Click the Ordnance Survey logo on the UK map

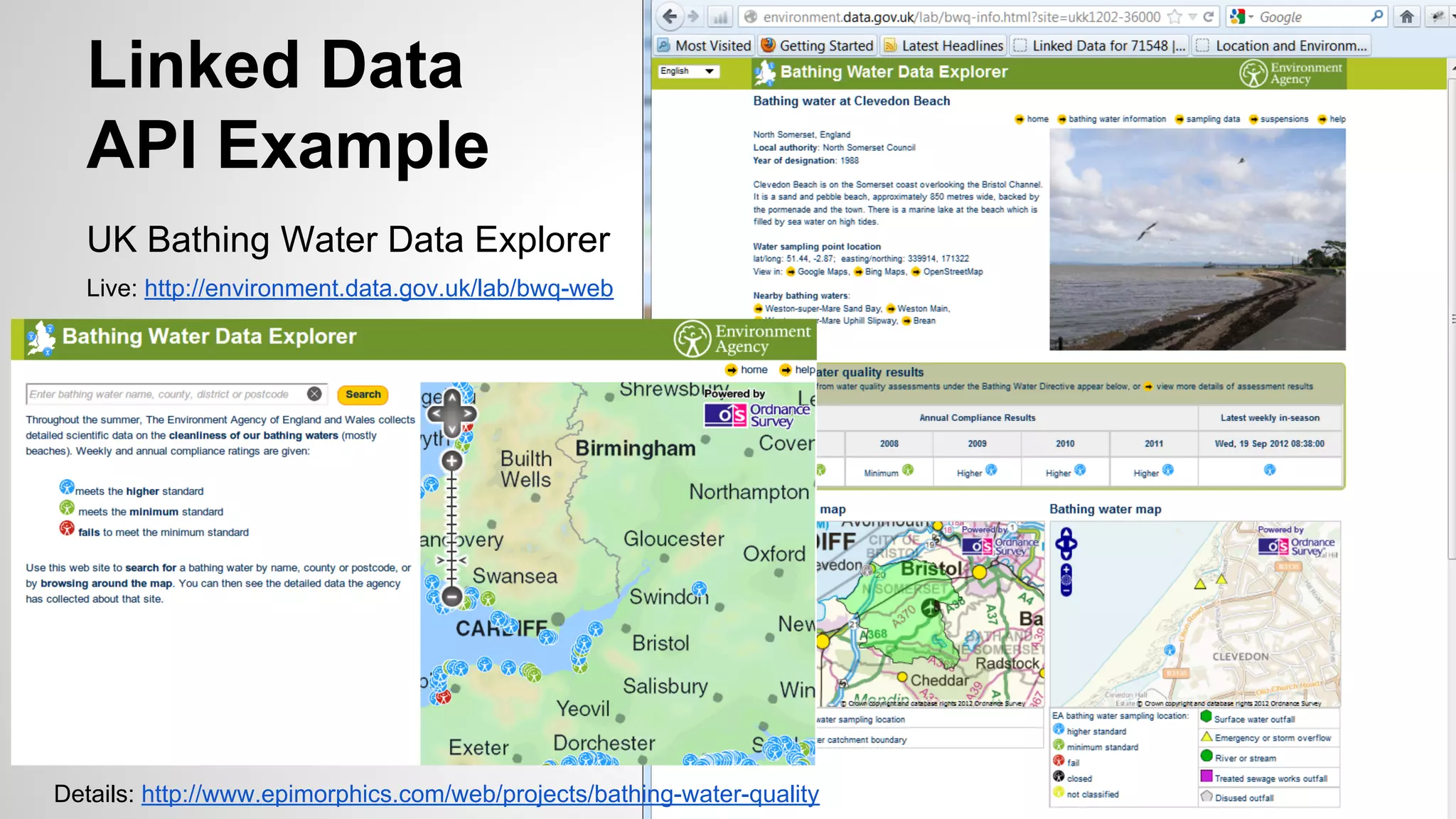(x=757, y=414)
